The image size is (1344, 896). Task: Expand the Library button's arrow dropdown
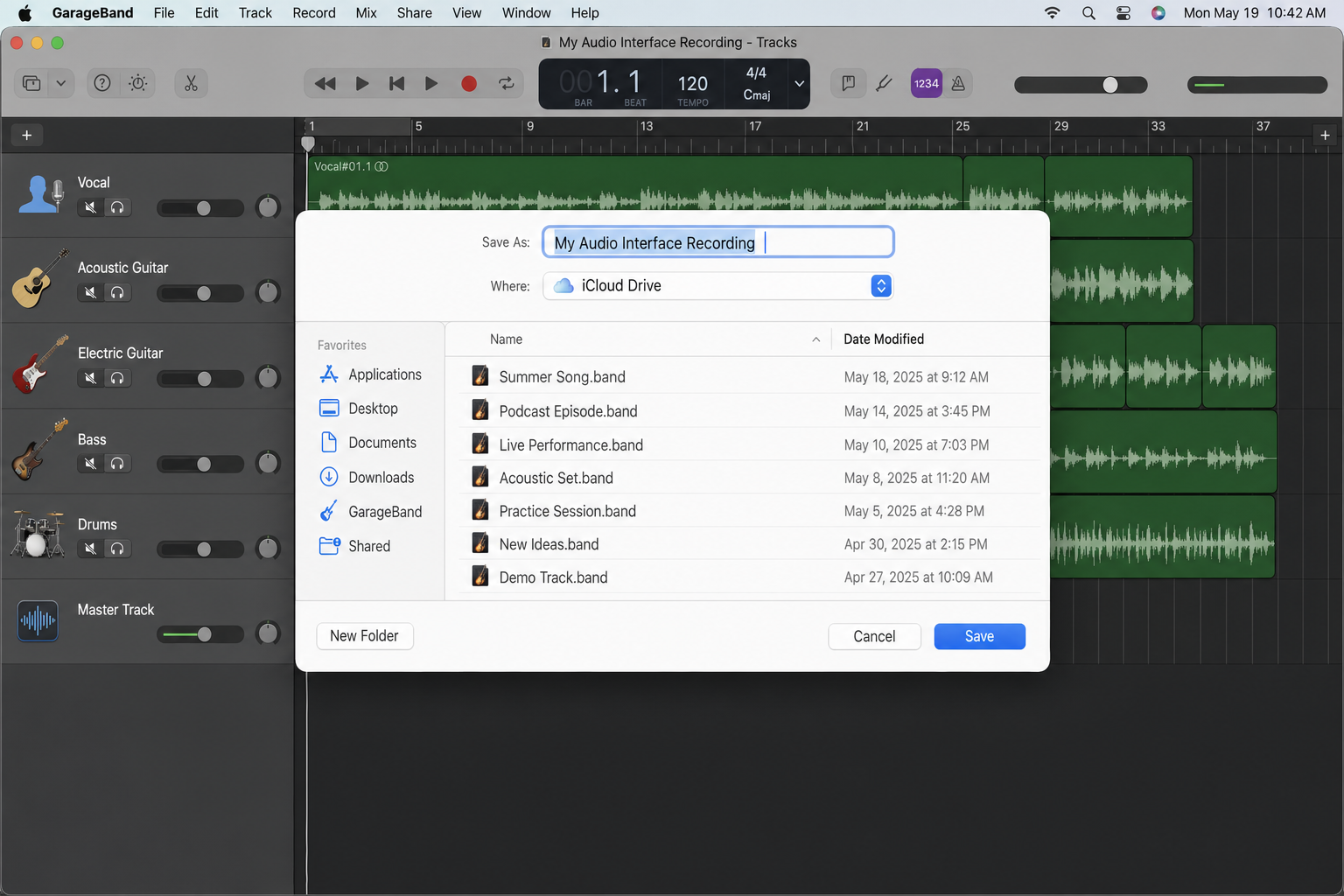(x=60, y=83)
